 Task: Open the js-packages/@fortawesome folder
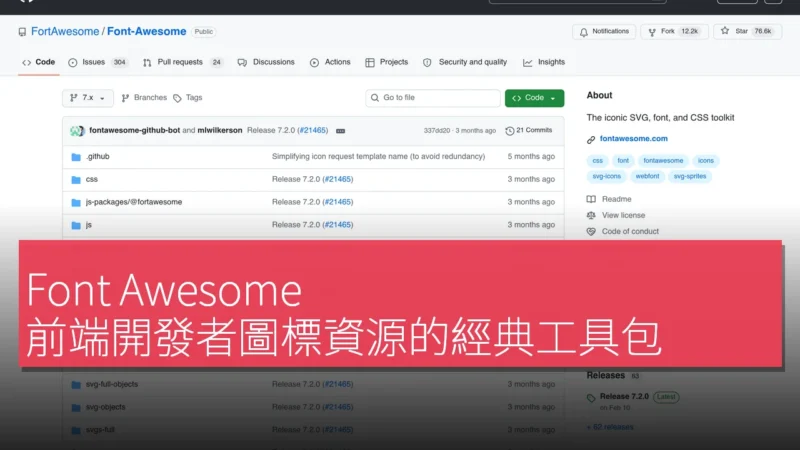tap(134, 202)
